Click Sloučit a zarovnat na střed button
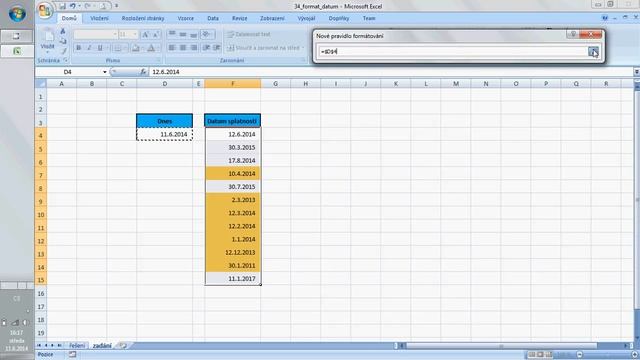Screen dimensions: 640x360 (x=264, y=48)
